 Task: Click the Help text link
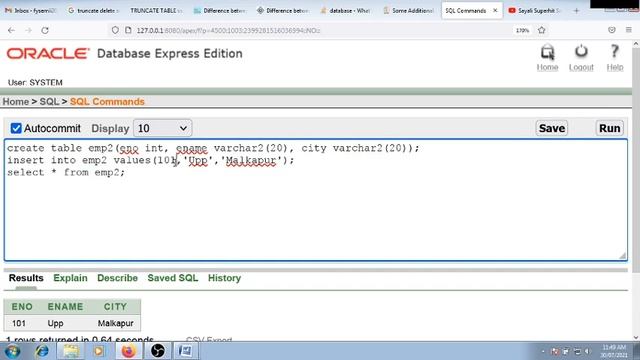pos(615,67)
